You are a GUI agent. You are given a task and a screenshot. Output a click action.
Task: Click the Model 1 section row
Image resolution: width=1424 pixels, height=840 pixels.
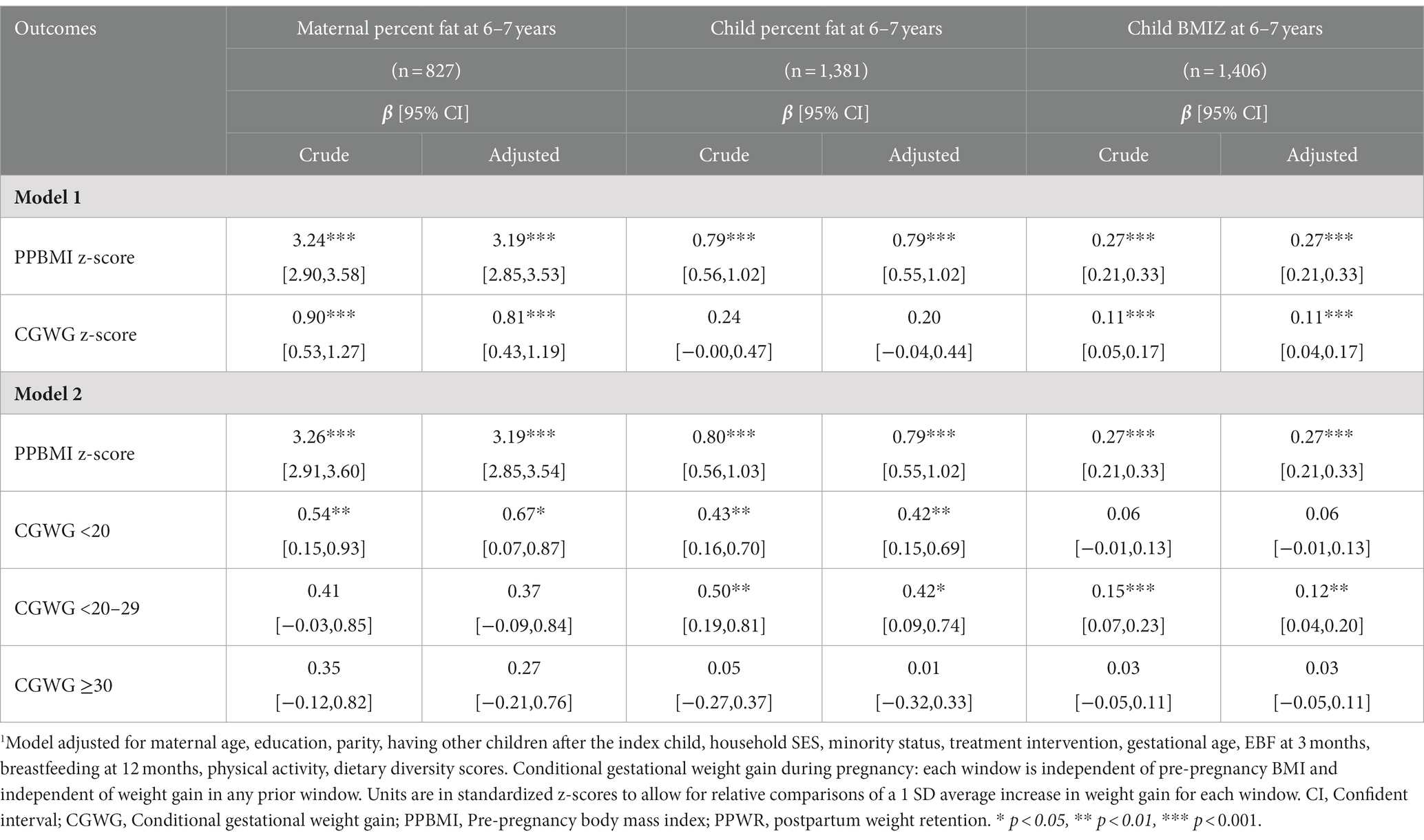[48, 198]
